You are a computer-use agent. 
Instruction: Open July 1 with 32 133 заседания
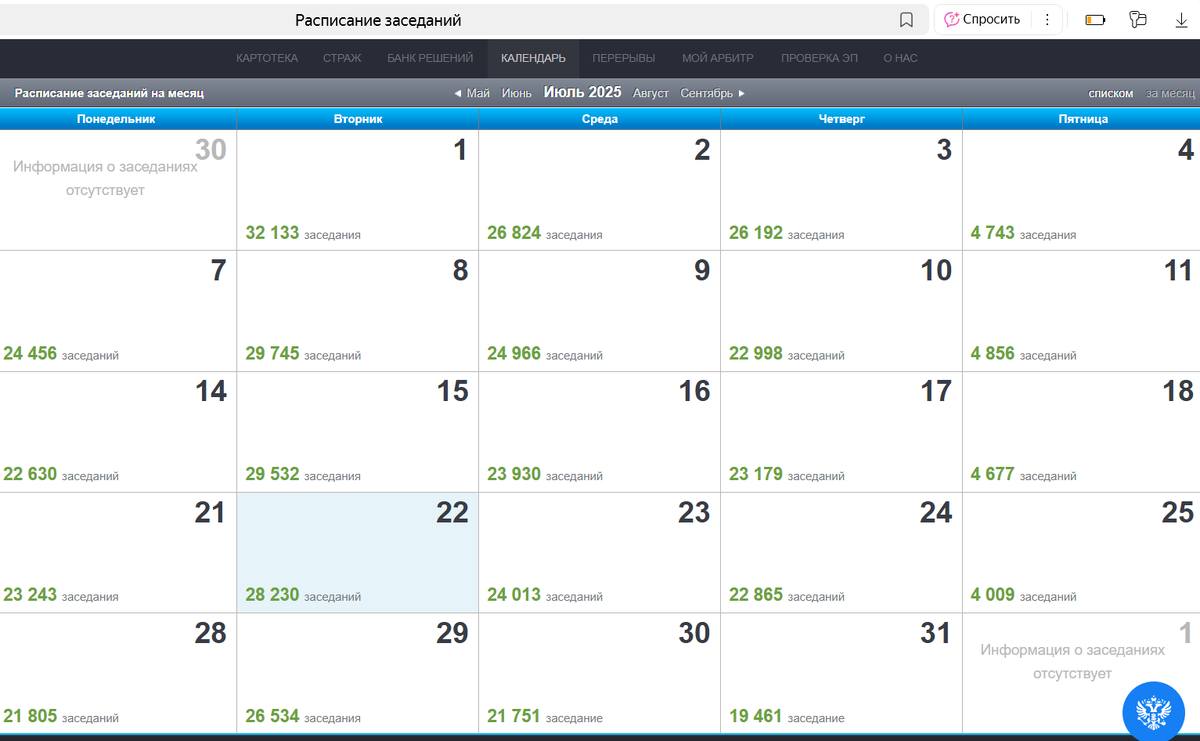click(358, 190)
